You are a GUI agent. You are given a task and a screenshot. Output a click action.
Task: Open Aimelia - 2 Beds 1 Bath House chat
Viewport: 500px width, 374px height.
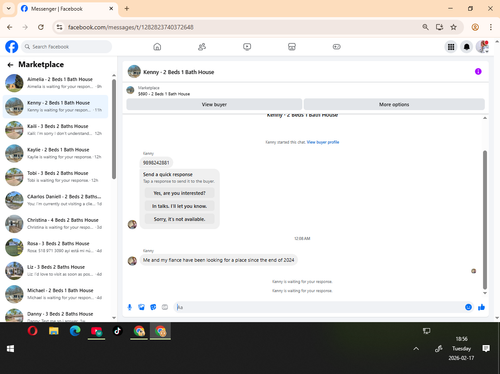55,83
